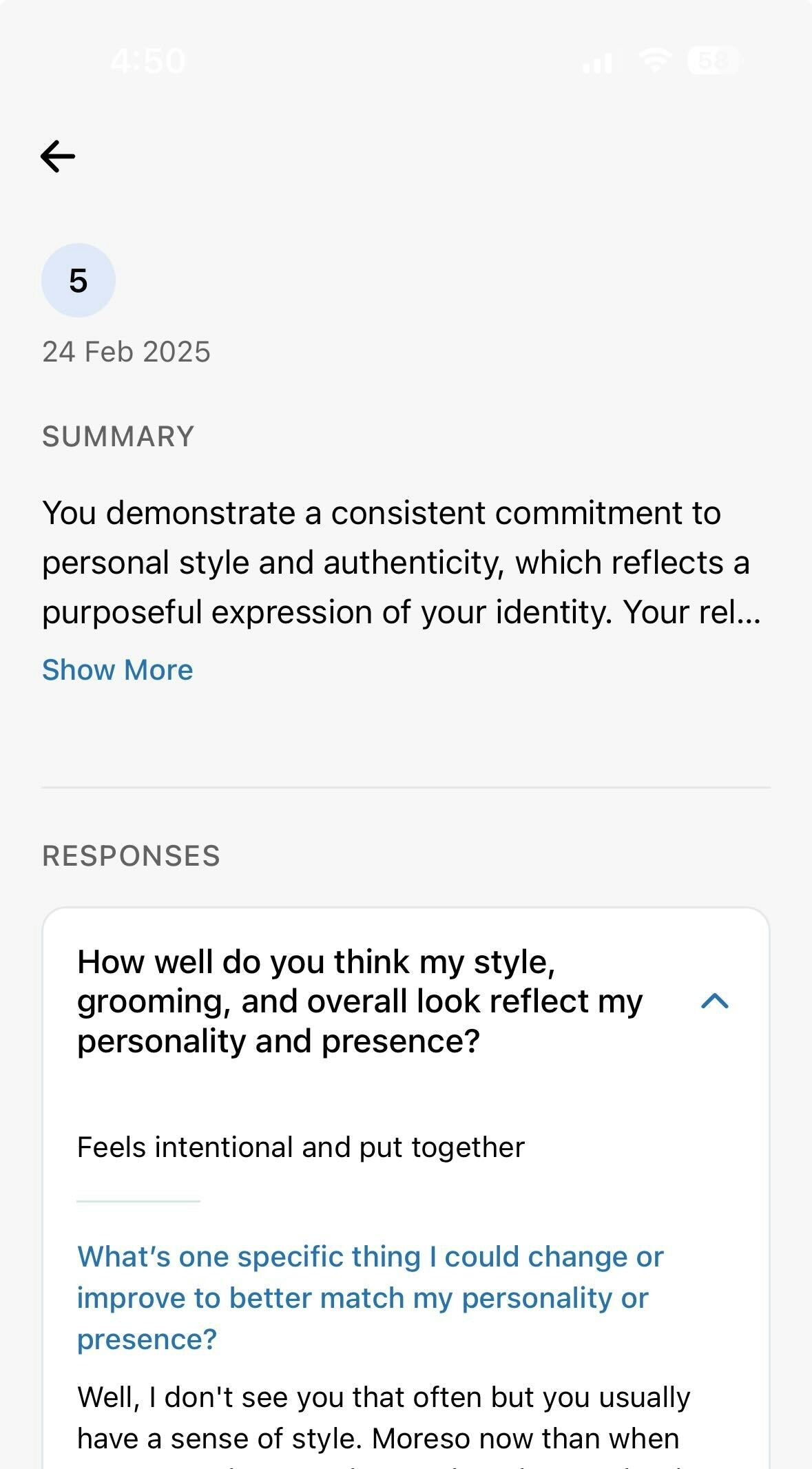Click Show More under the summary
812x1469 pixels.
pos(118,669)
